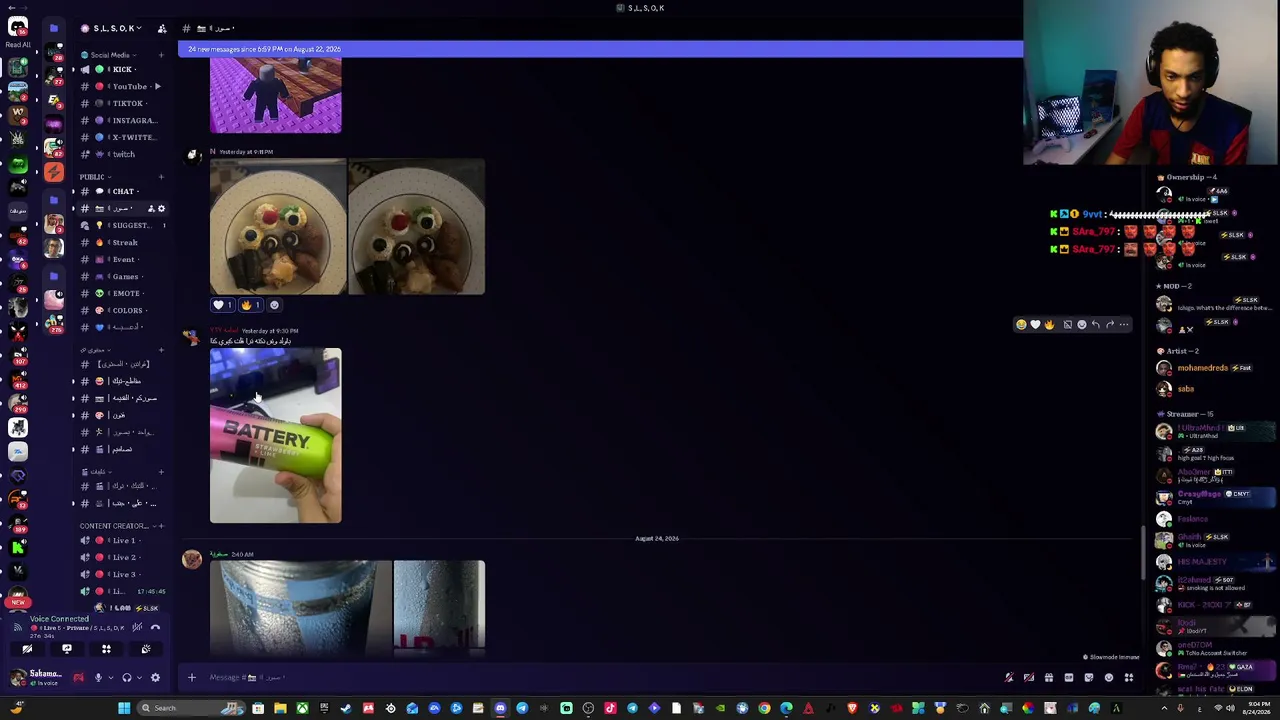Click the message input field
Screen dimensions: 1280x720
point(600,677)
